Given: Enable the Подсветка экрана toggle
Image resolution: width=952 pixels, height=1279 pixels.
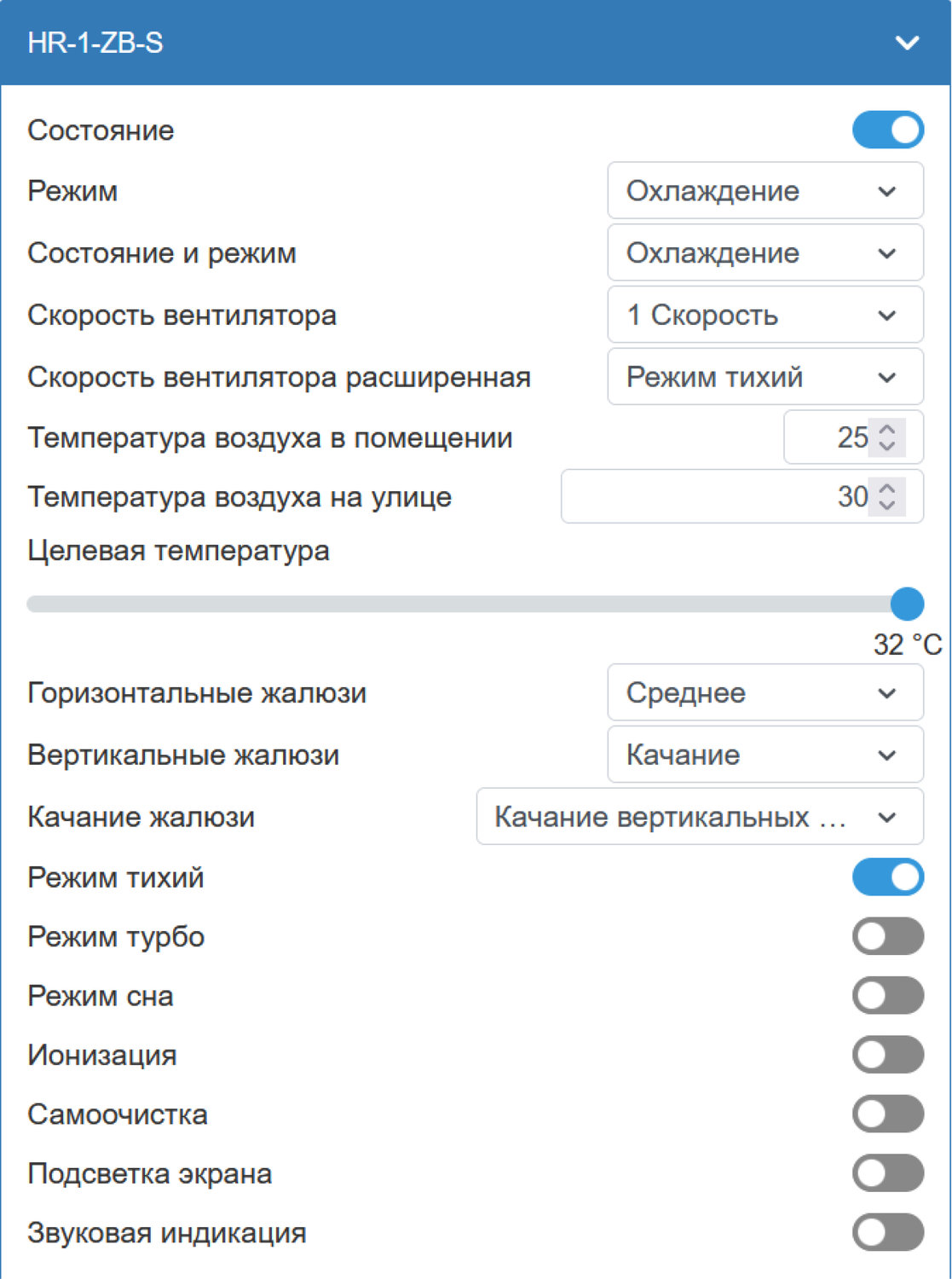Looking at the screenshot, I should (887, 1173).
